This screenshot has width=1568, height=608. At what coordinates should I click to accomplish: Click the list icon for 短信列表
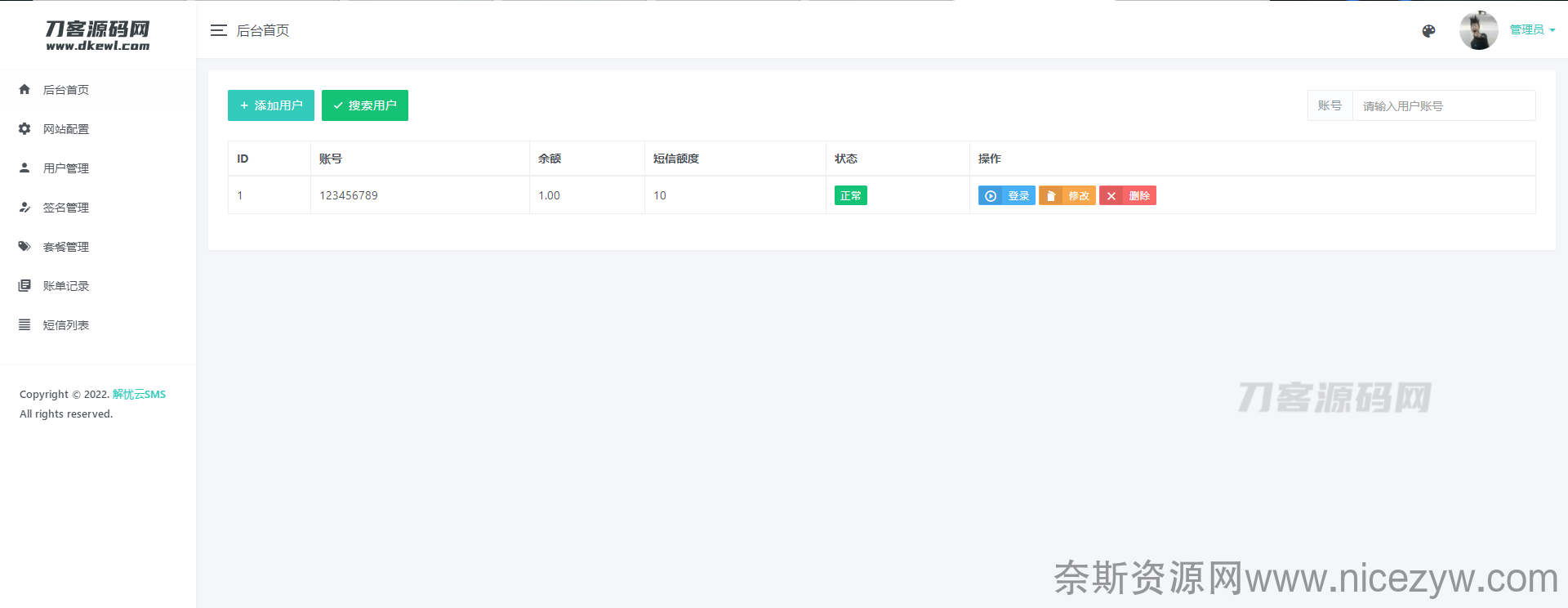[x=24, y=325]
